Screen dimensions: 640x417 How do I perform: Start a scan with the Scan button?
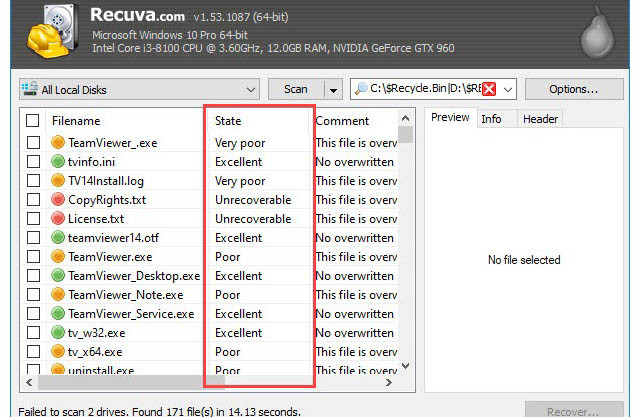tap(296, 89)
